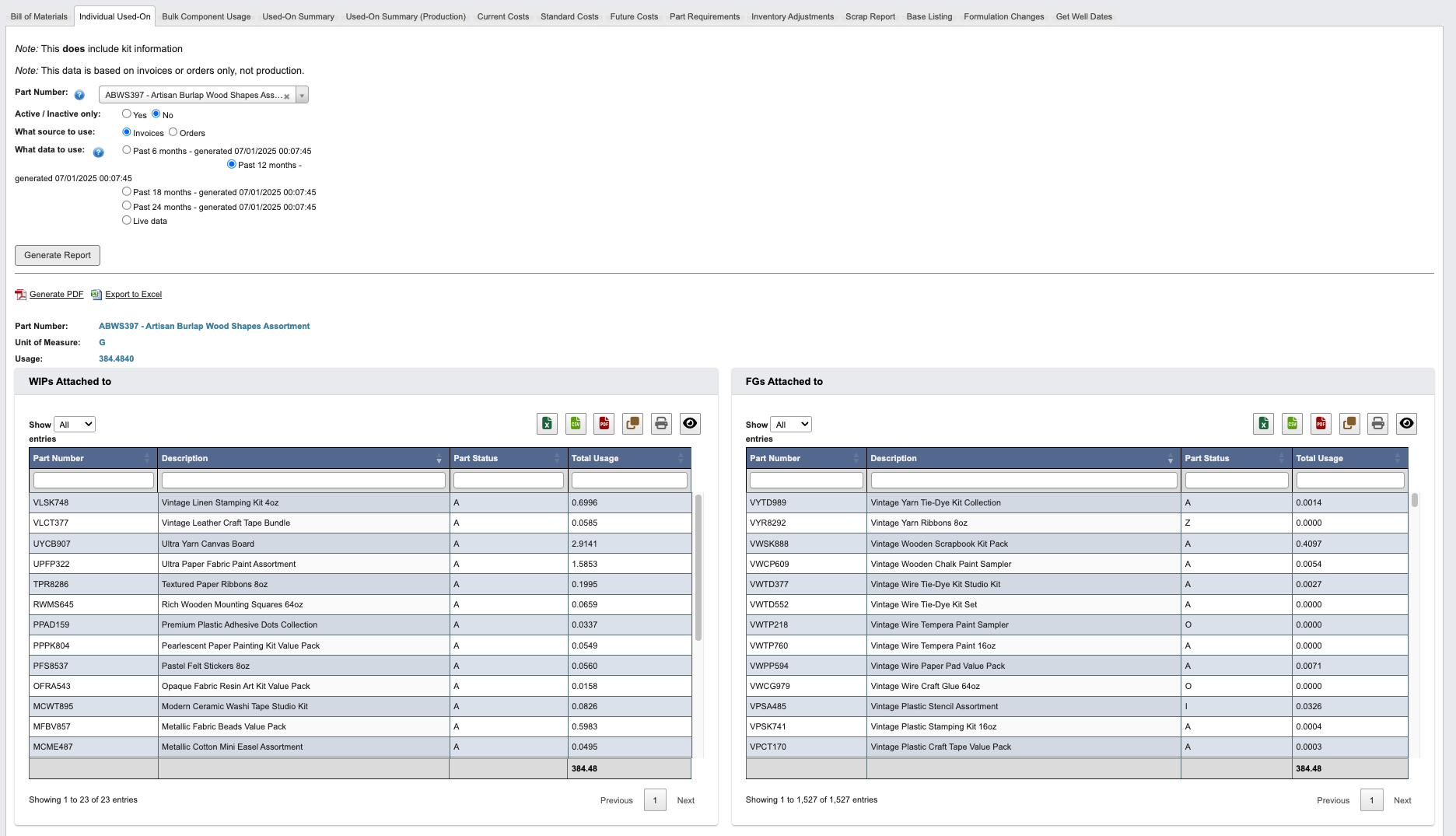The width and height of the screenshot is (1456, 836).
Task: Open the Part Number help tooltip icon
Action: (x=79, y=95)
